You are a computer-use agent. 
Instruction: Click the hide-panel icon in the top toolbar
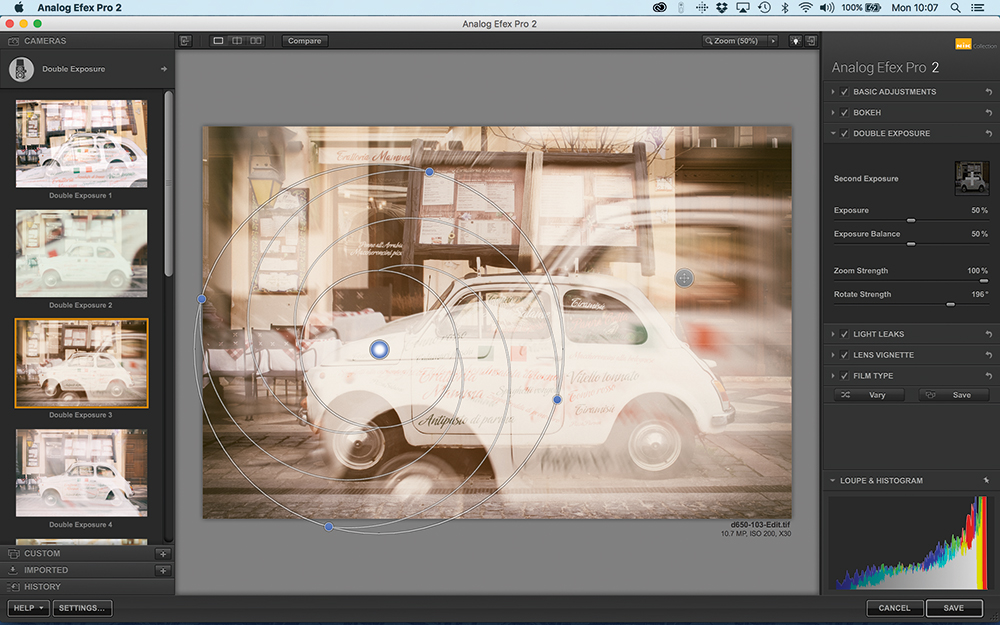point(185,41)
